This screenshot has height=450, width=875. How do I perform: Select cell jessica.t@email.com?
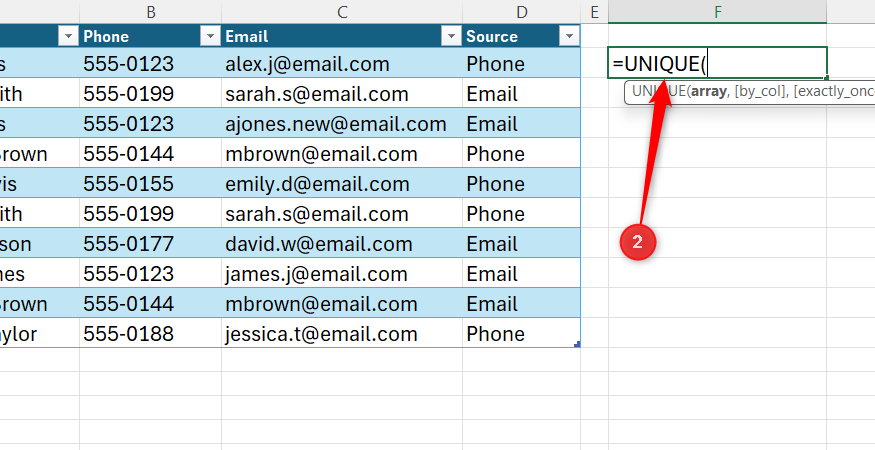(x=342, y=333)
